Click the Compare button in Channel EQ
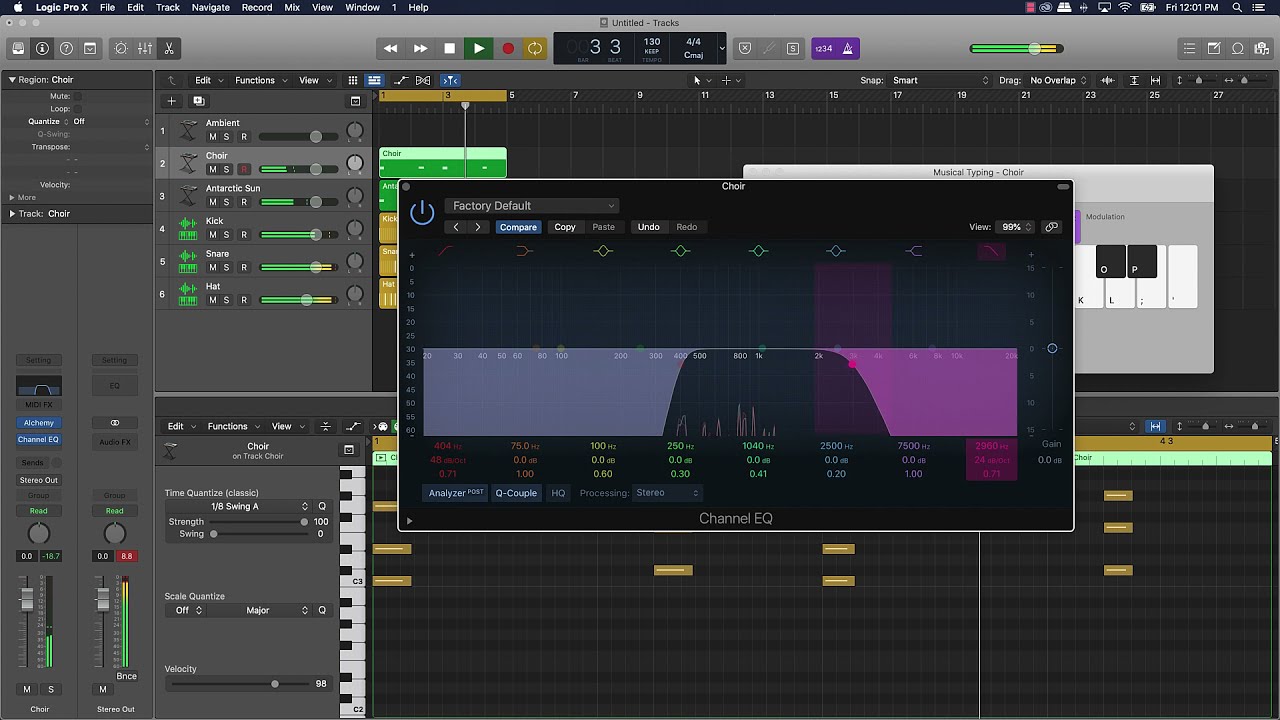This screenshot has width=1280, height=720. click(x=518, y=227)
